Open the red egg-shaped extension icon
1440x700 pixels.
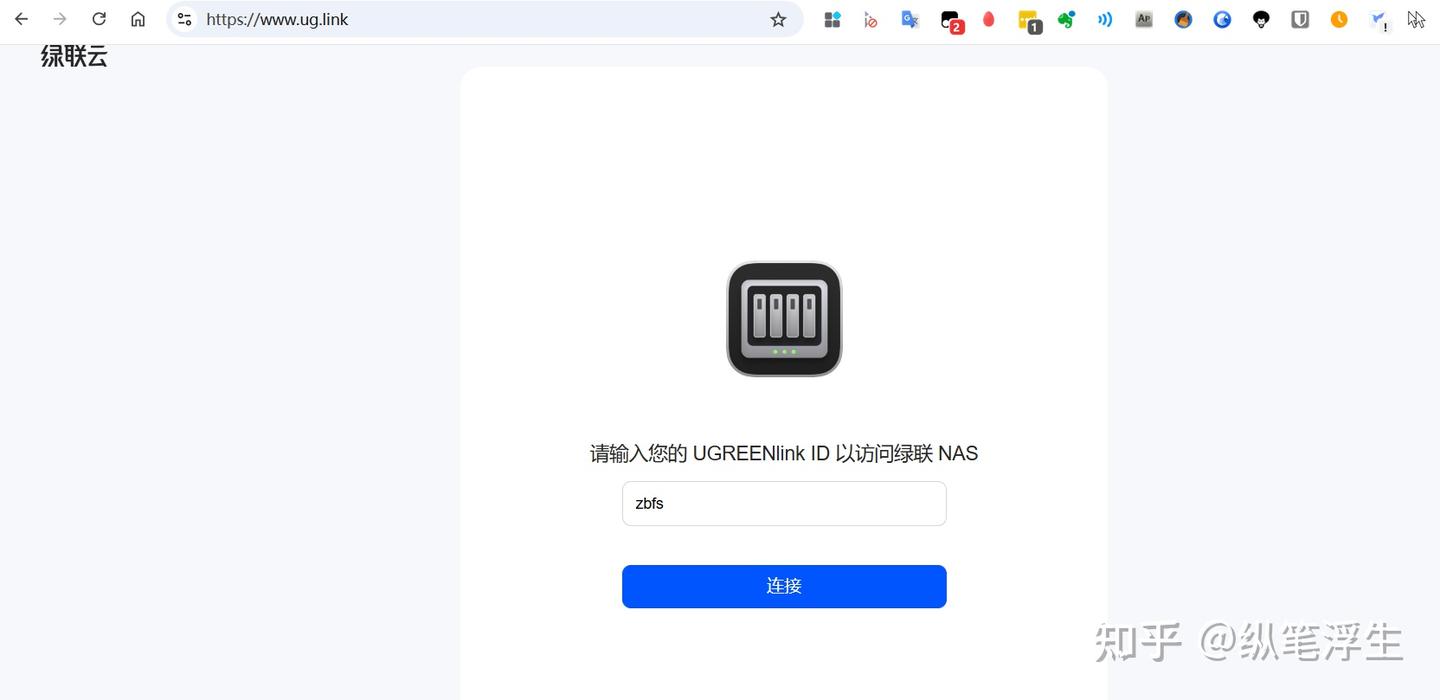point(989,19)
